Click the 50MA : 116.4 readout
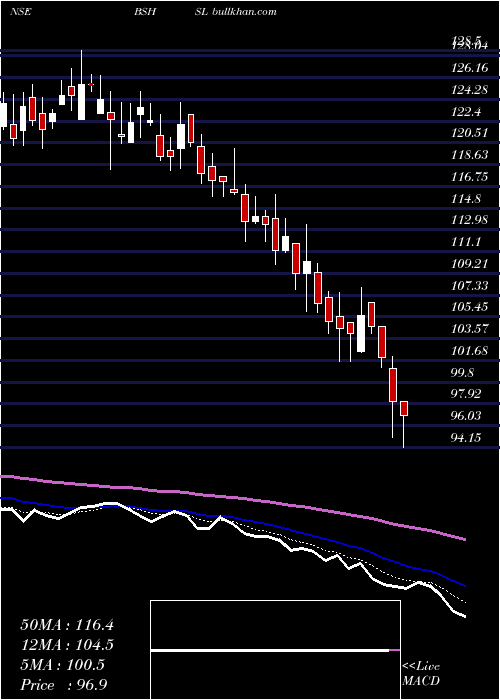 click(67, 625)
